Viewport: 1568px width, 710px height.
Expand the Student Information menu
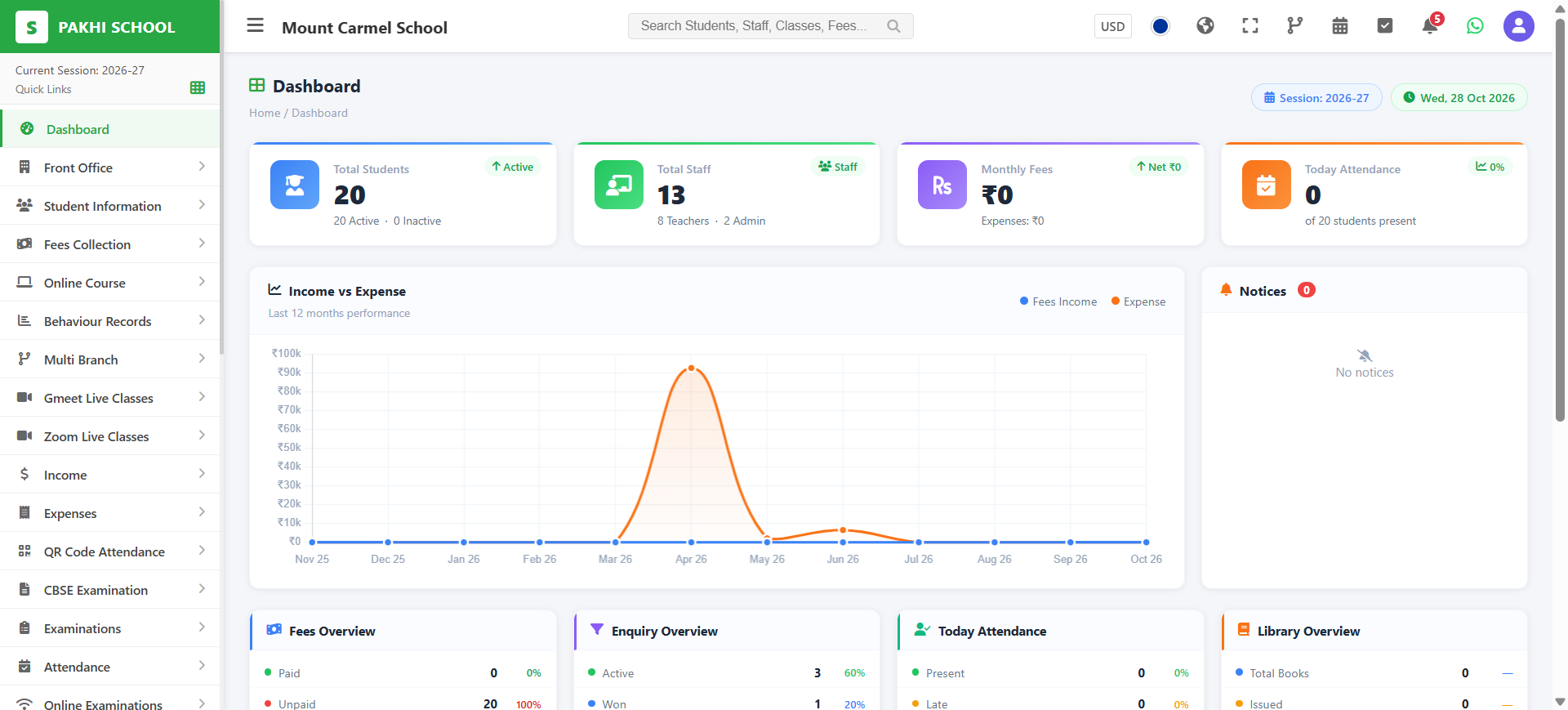click(x=110, y=206)
